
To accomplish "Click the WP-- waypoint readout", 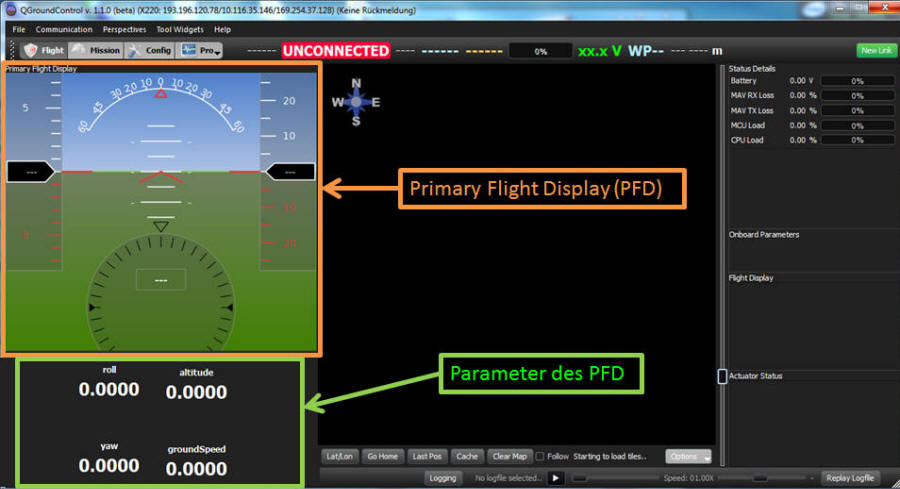I will (x=646, y=51).
